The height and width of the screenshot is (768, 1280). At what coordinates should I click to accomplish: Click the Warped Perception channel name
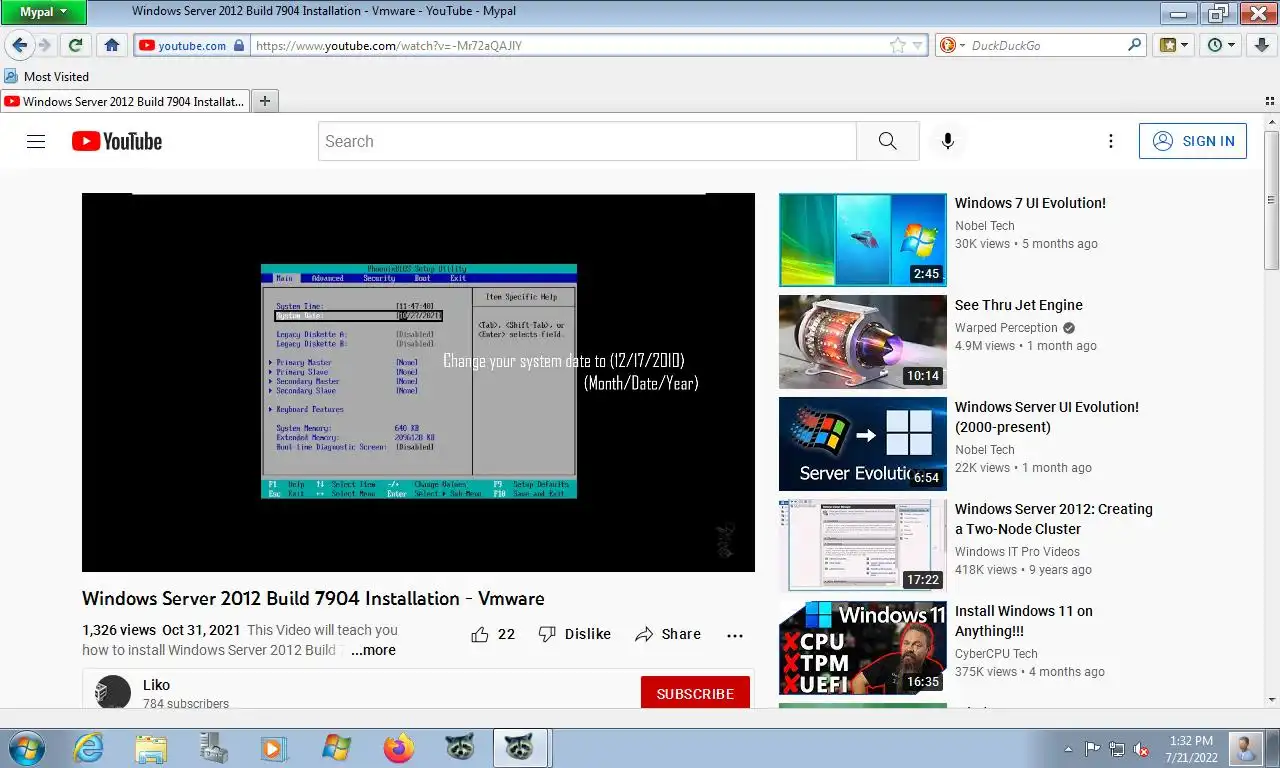tap(1006, 328)
